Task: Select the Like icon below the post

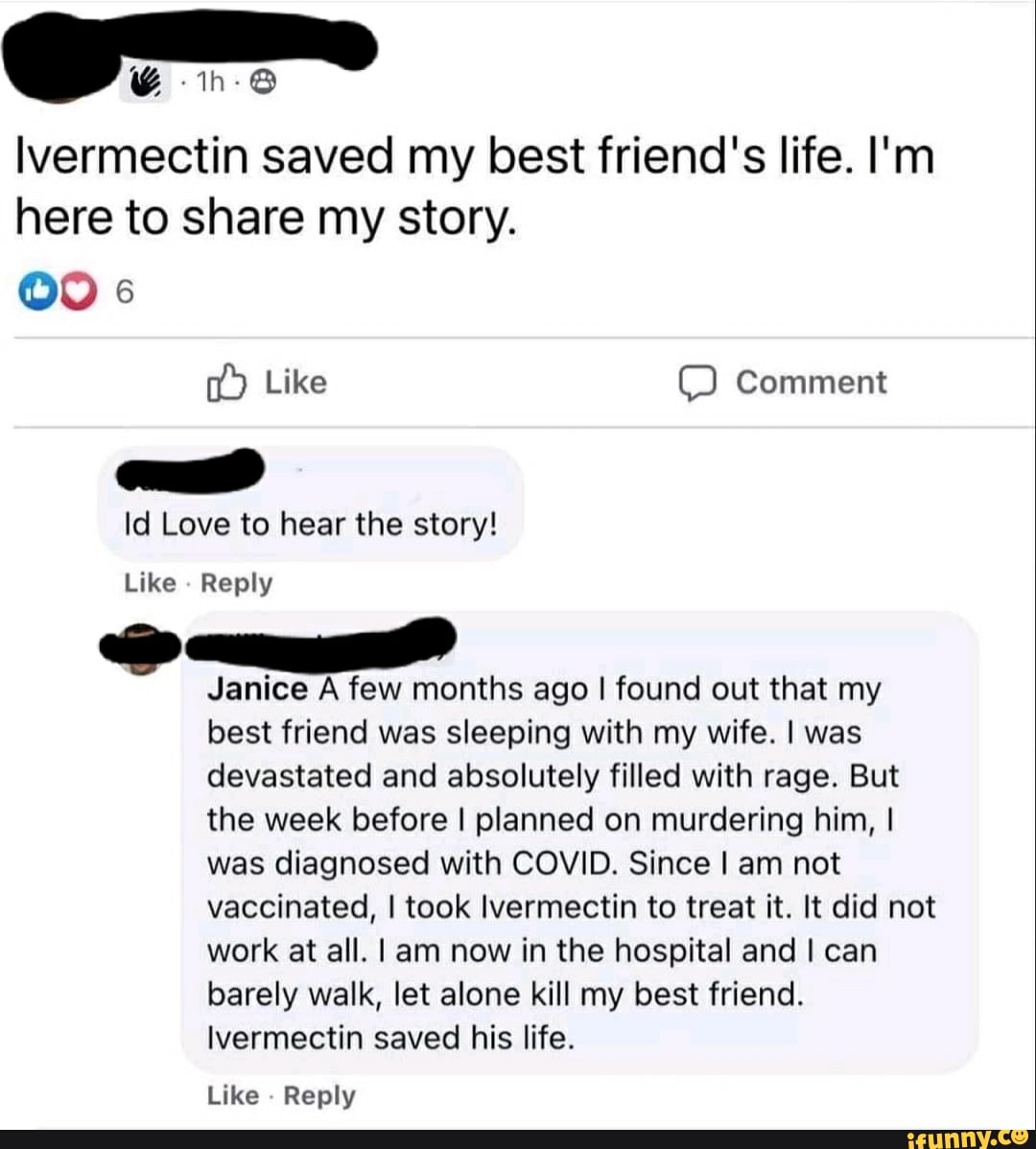Action: [x=229, y=381]
